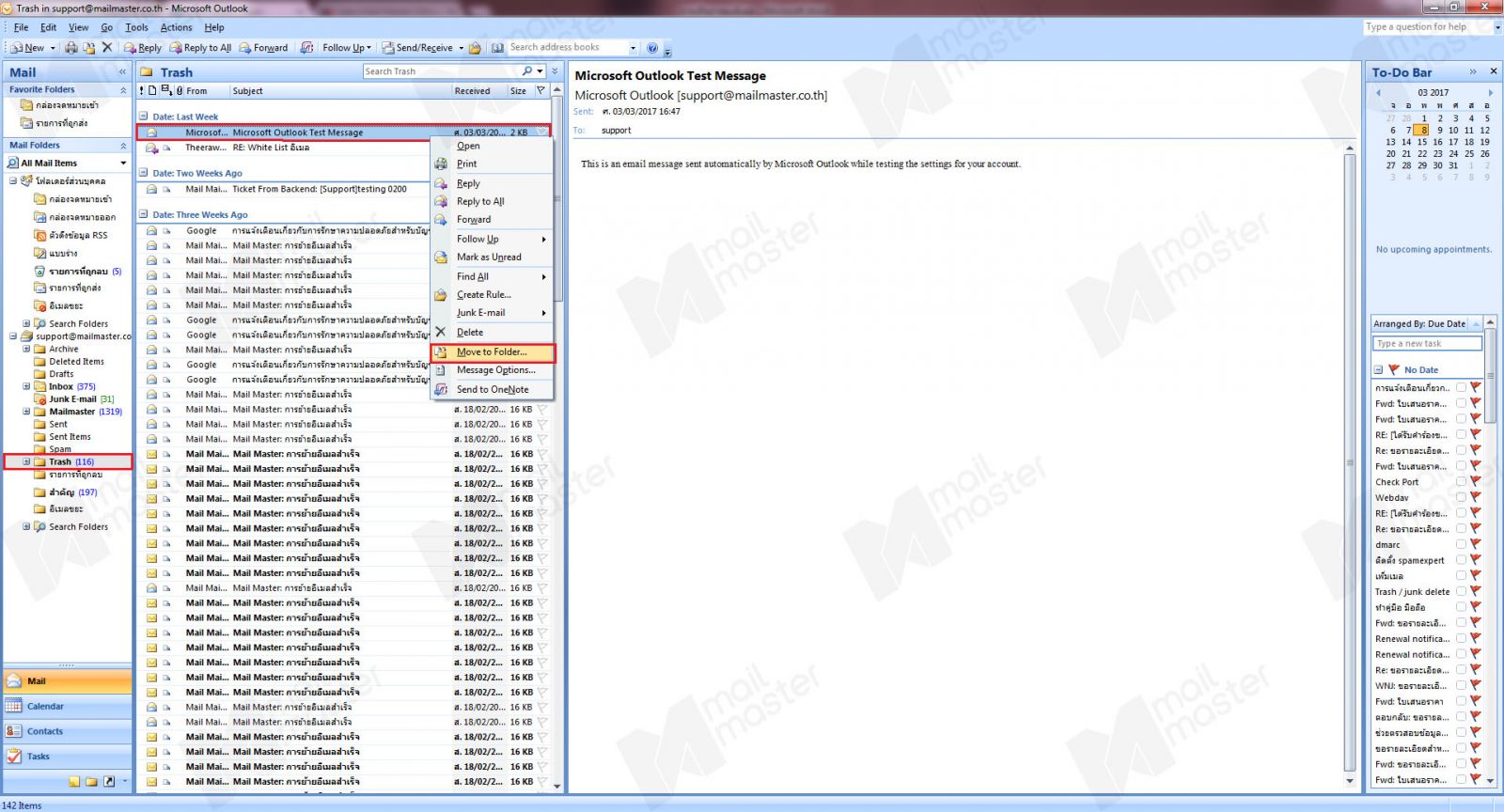The width and height of the screenshot is (1504, 812).
Task: Click the Folder List icon at navigation bottom
Action: point(91,781)
